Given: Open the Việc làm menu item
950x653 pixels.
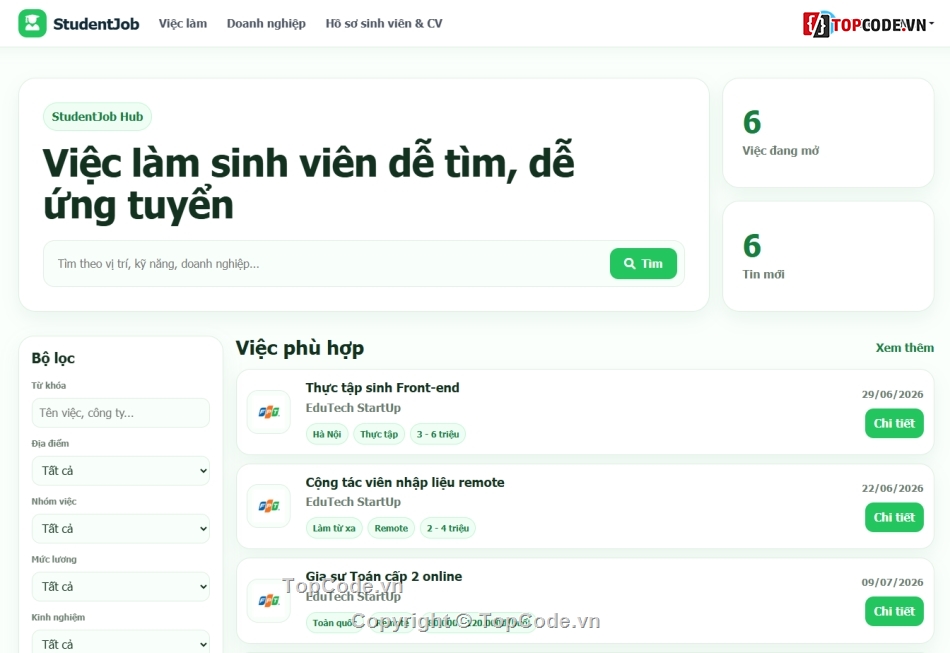Looking at the screenshot, I should click(x=183, y=24).
